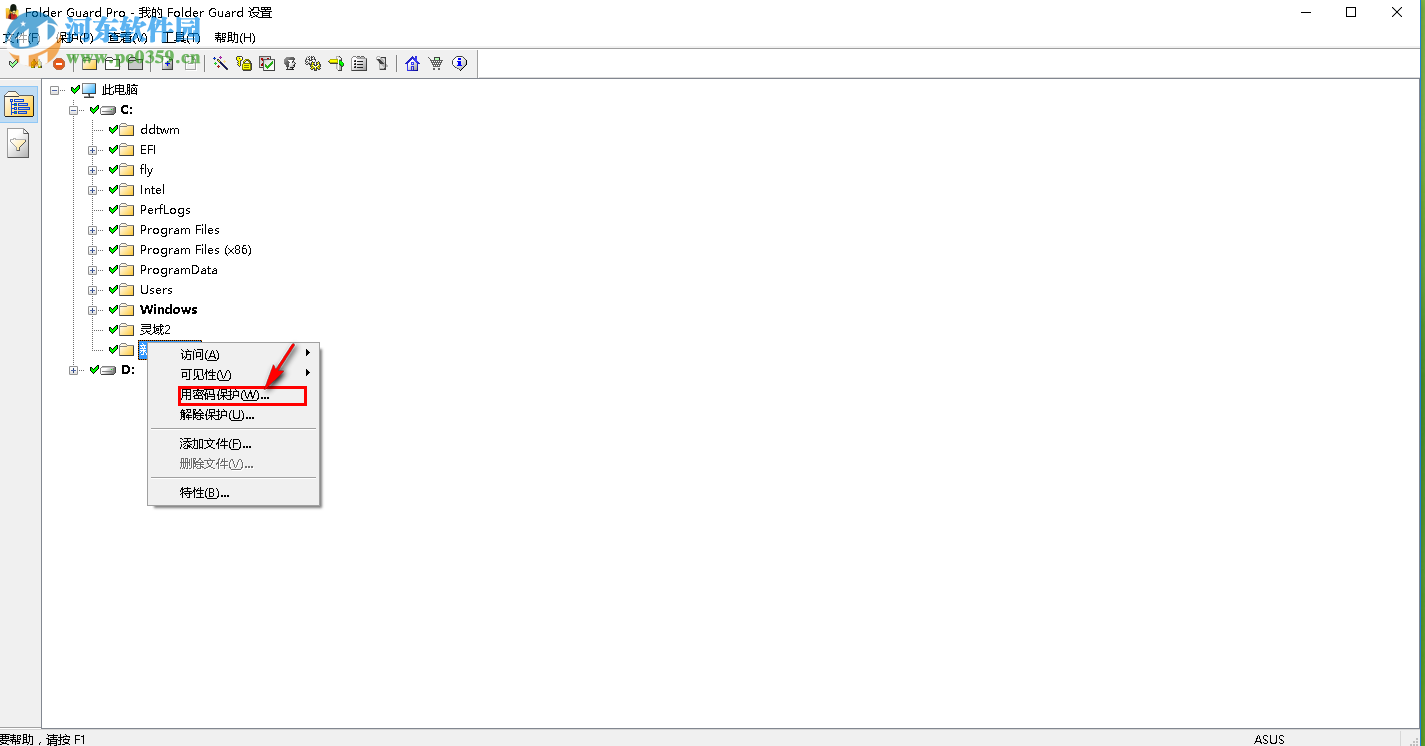Click the page-with-plus toolbar icon
The height and width of the screenshot is (746, 1425).
click(x=168, y=64)
